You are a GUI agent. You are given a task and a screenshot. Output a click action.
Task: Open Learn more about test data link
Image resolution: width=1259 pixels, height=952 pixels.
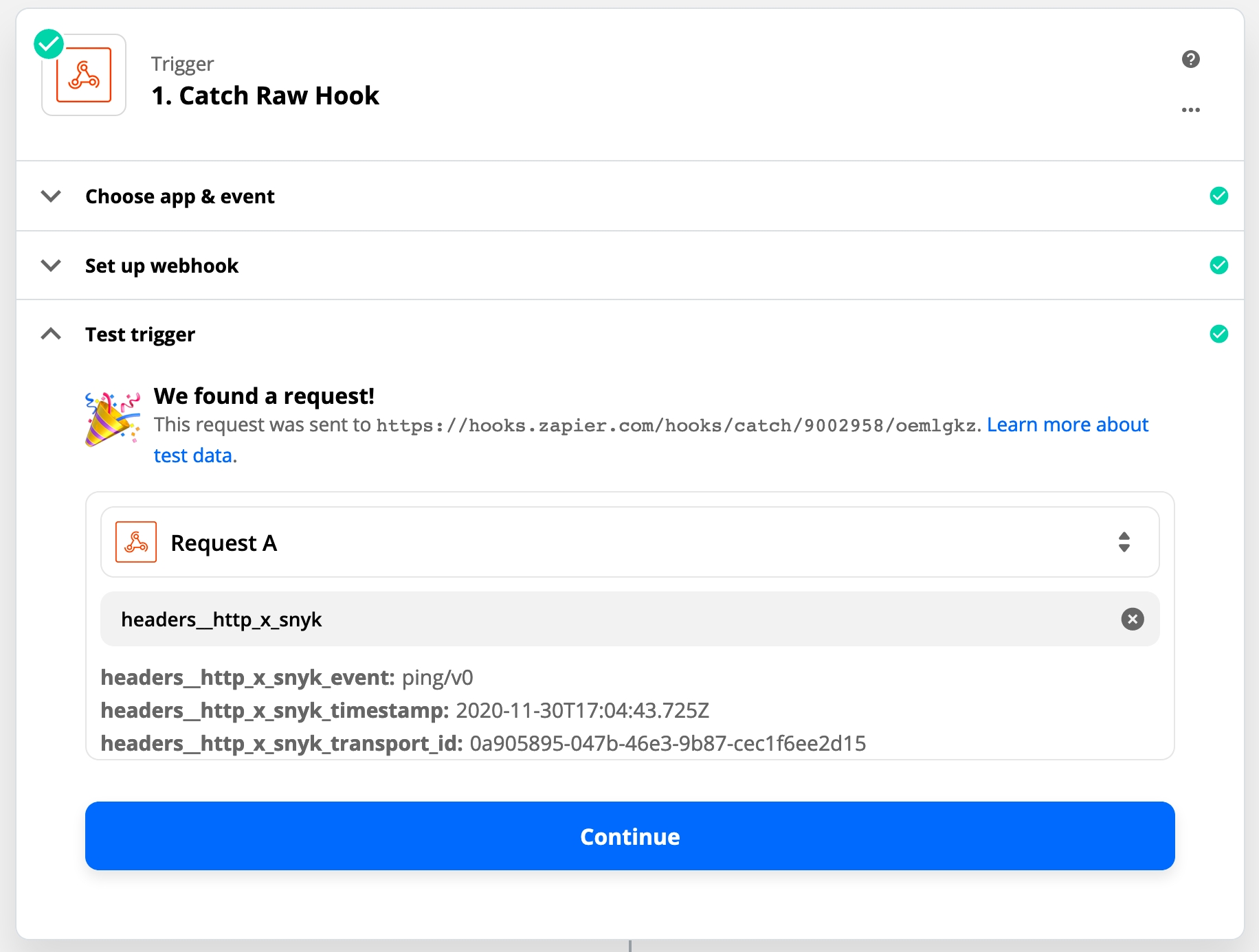[1067, 425]
